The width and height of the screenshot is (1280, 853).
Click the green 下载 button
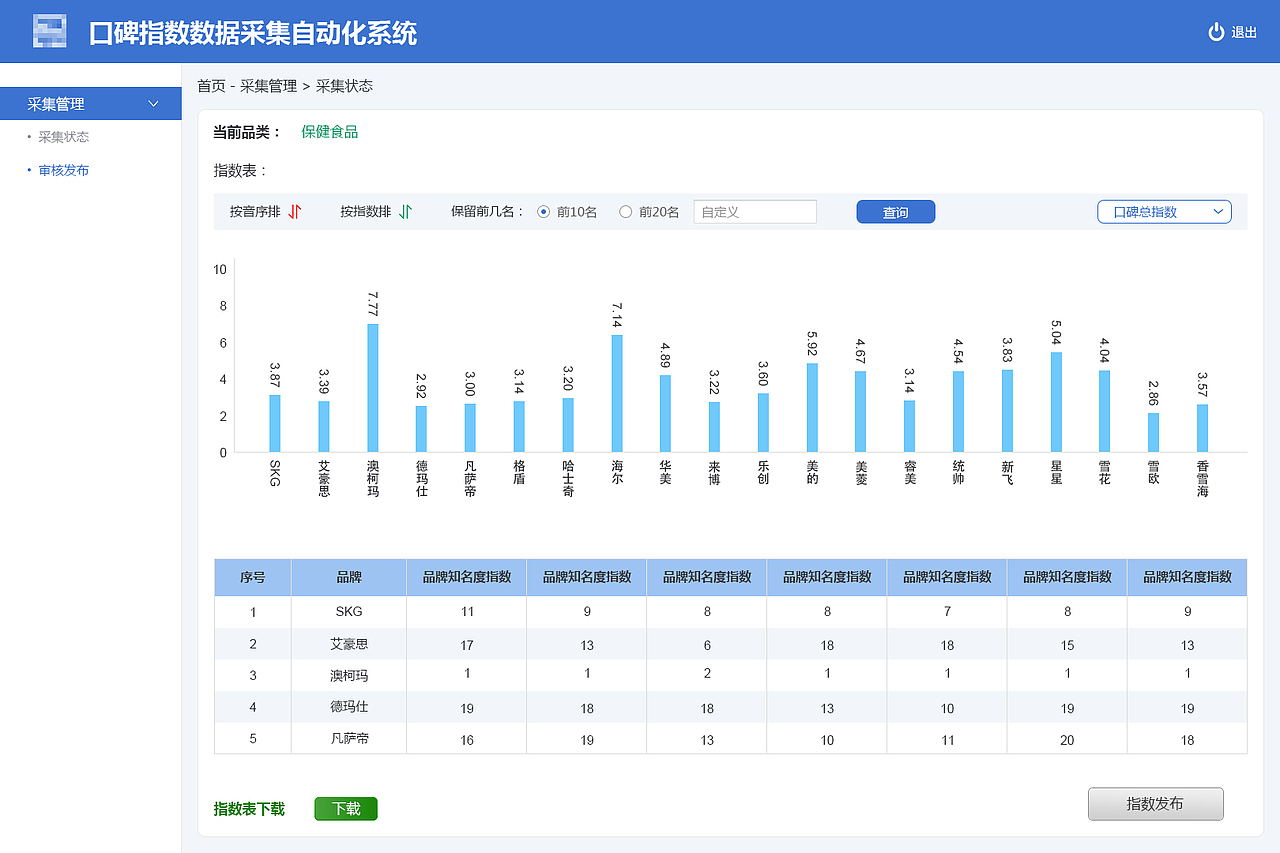pos(345,808)
